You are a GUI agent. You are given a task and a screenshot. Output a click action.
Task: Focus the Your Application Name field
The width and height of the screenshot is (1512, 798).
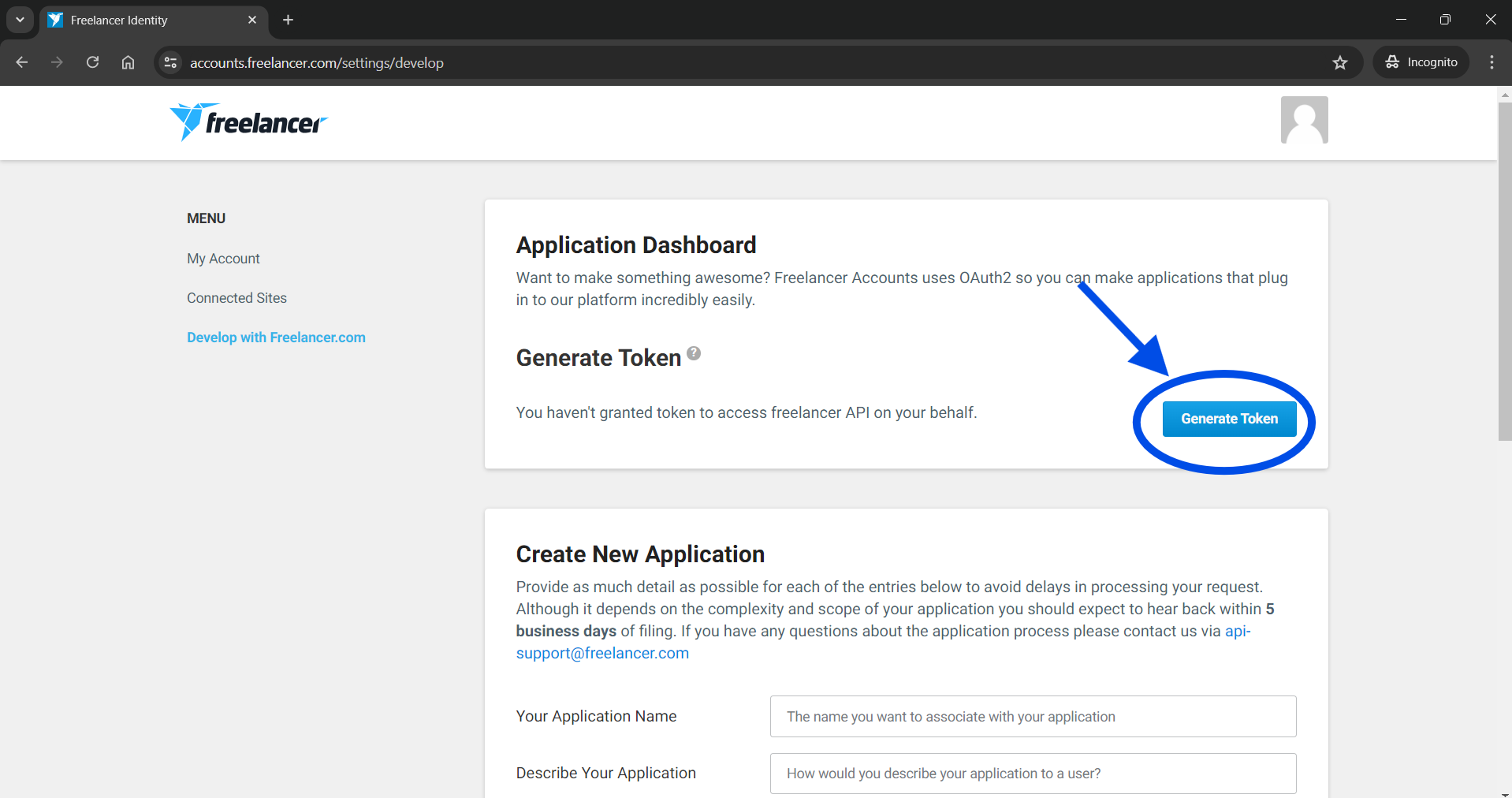pos(1033,717)
